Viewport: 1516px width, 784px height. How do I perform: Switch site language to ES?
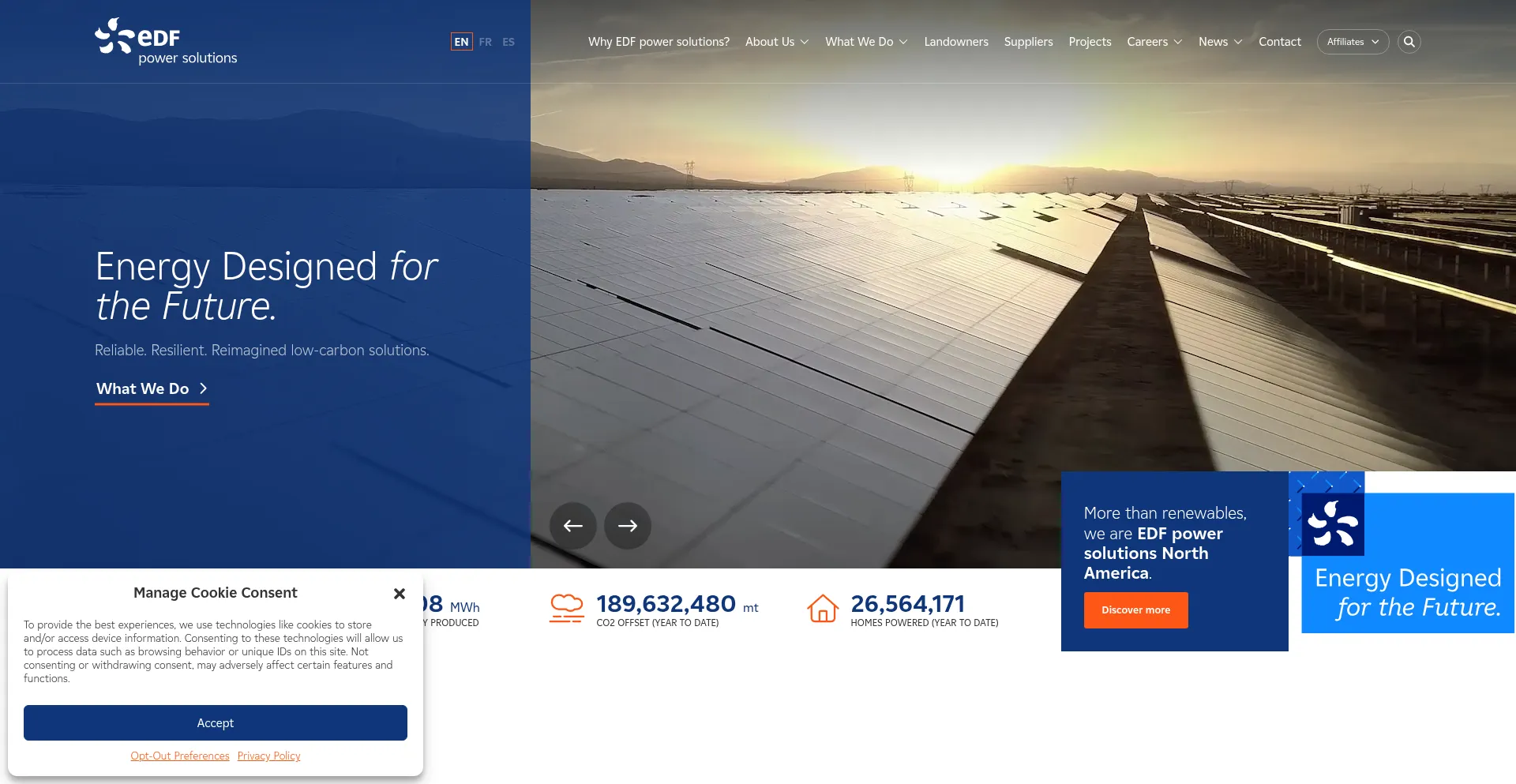(508, 42)
